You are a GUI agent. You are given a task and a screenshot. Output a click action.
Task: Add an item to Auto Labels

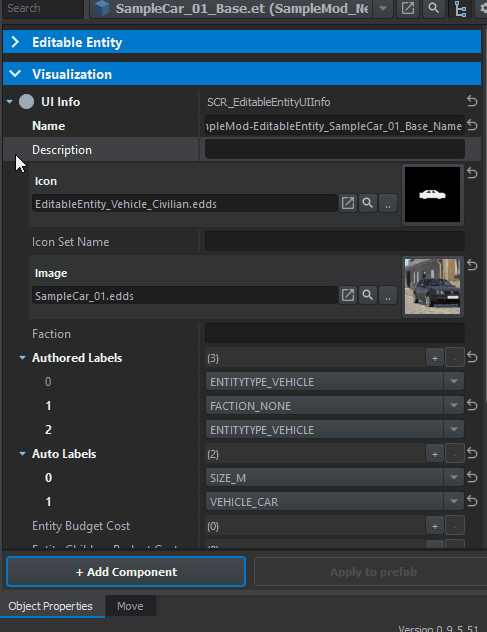point(435,454)
